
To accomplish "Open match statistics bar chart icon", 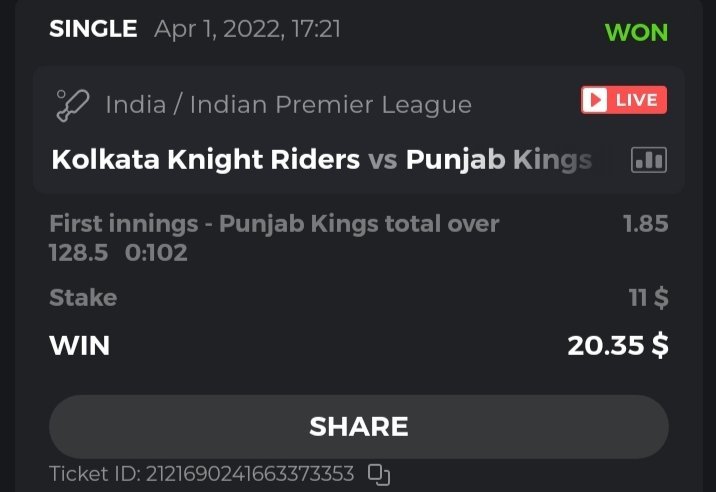I will click(649, 160).
